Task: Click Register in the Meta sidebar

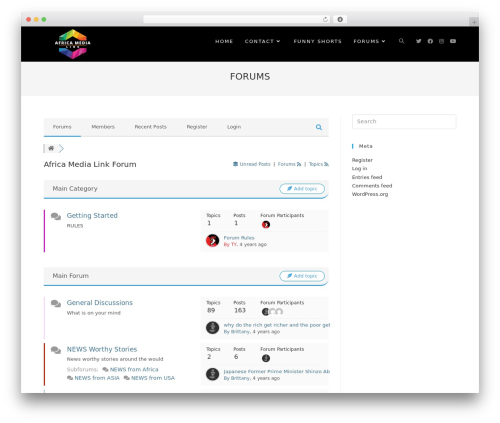Action: click(x=362, y=160)
